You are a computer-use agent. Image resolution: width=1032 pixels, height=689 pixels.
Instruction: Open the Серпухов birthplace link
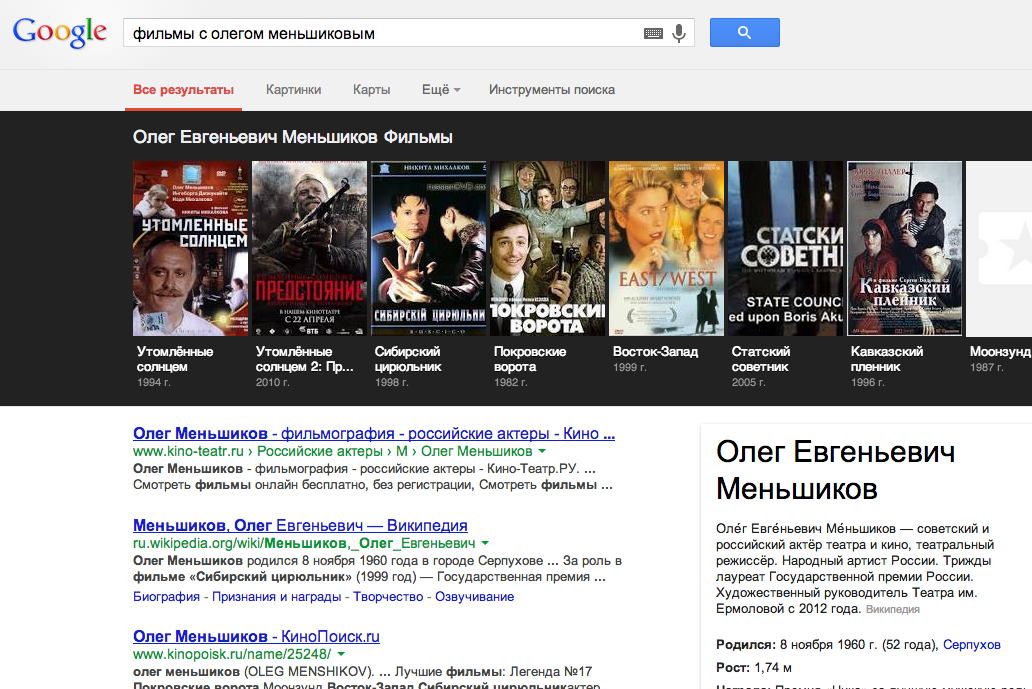[971, 645]
